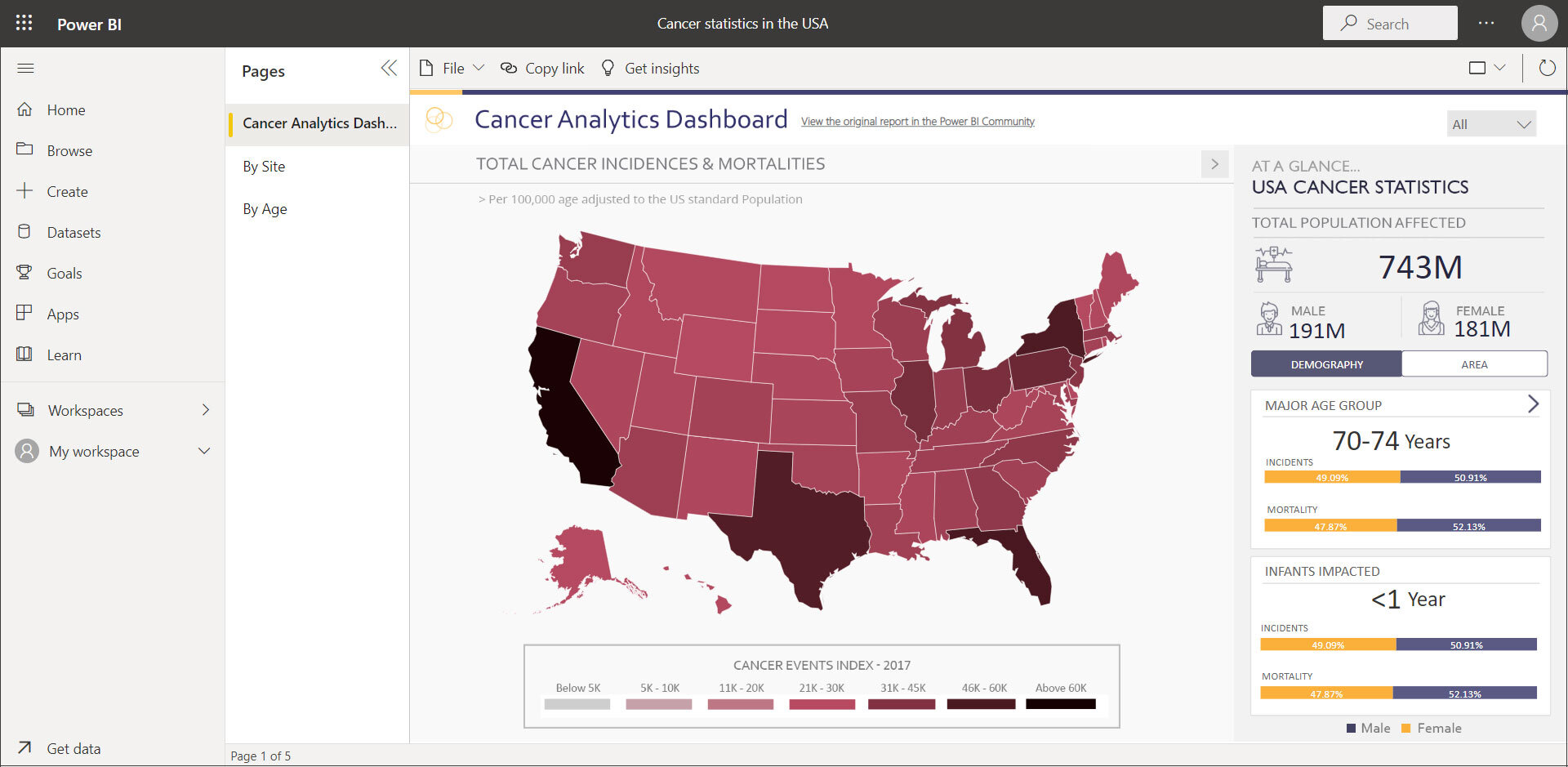Screen dimensions: 1568x767
Task: Select the DEMOGRAPHY toggle
Action: (1325, 363)
